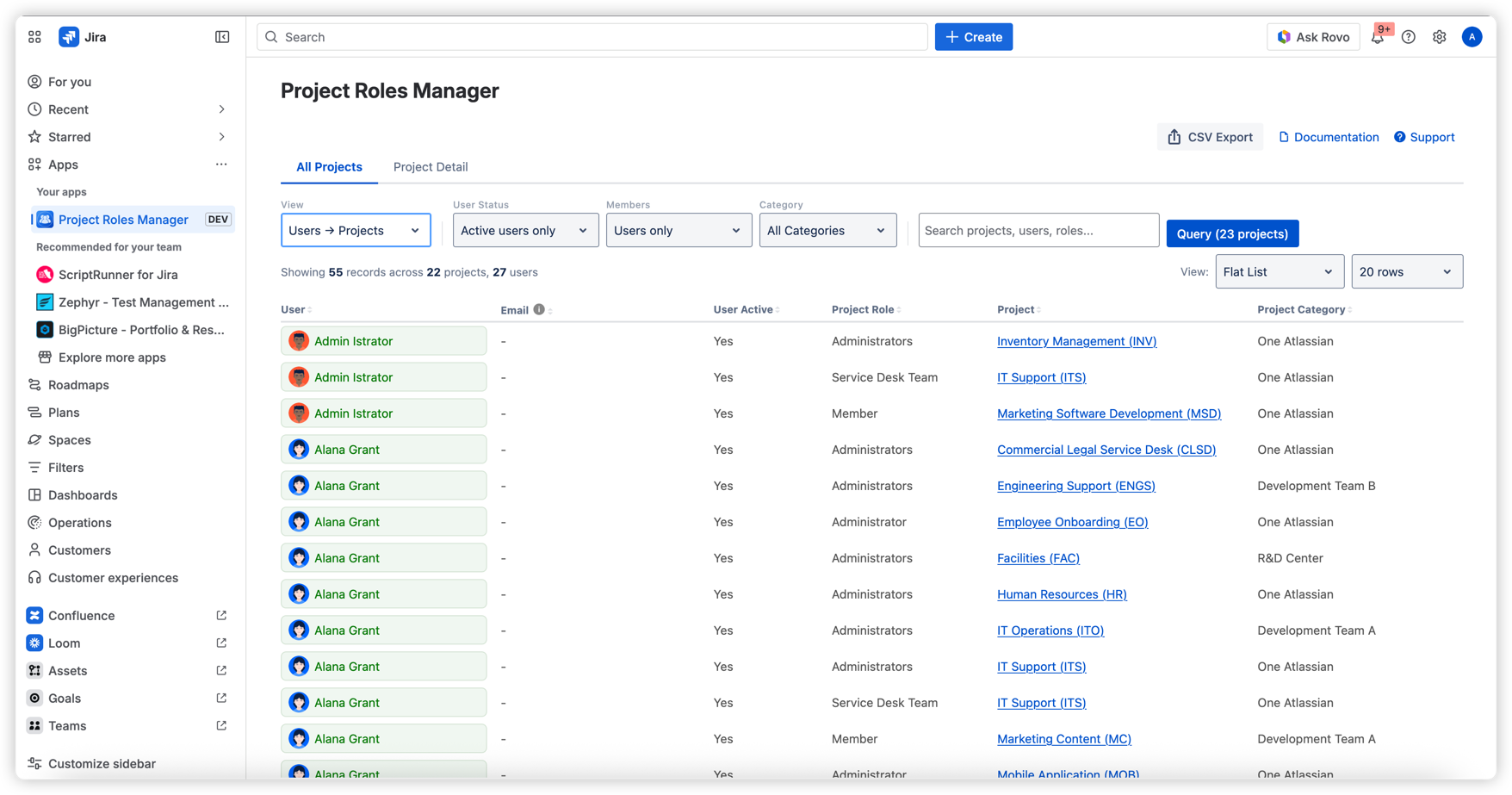
Task: Expand the Recent menu item
Action: pyautogui.click(x=221, y=109)
